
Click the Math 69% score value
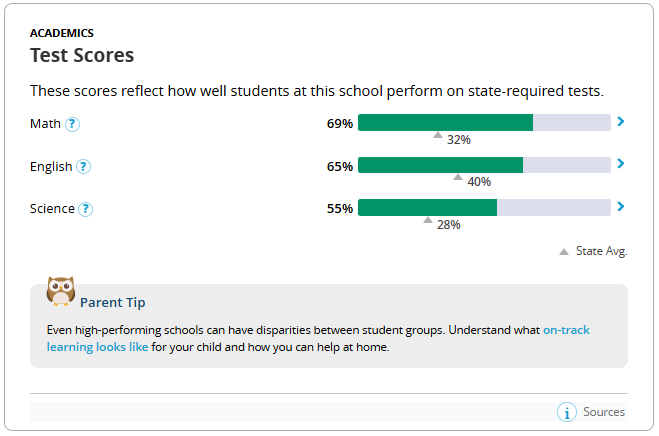pyautogui.click(x=340, y=124)
